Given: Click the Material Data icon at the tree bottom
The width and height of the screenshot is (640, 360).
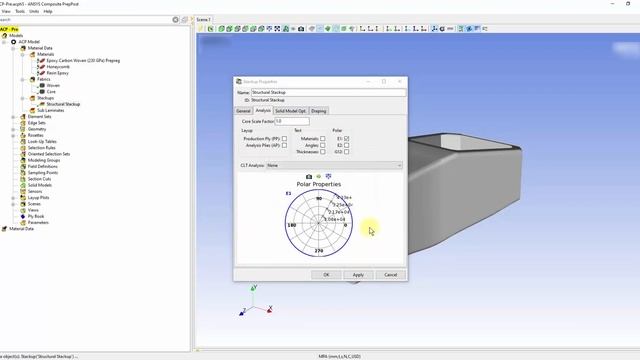Looking at the screenshot, I should point(4,229).
